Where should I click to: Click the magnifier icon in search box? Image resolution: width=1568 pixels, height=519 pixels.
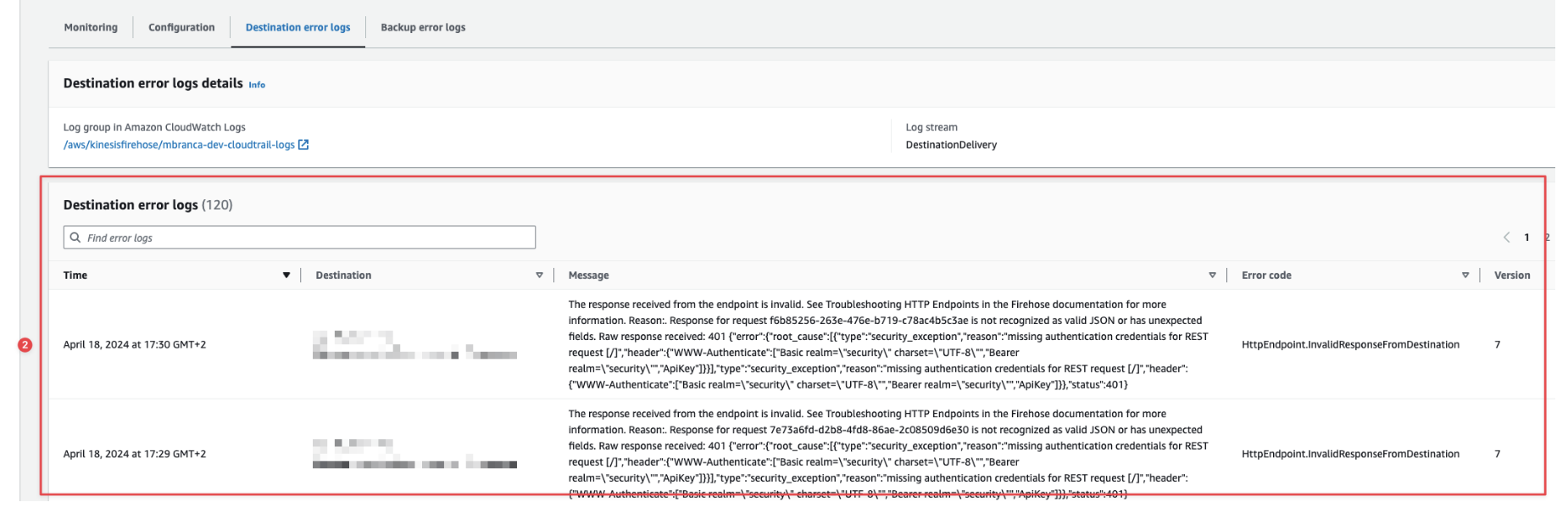(75, 237)
